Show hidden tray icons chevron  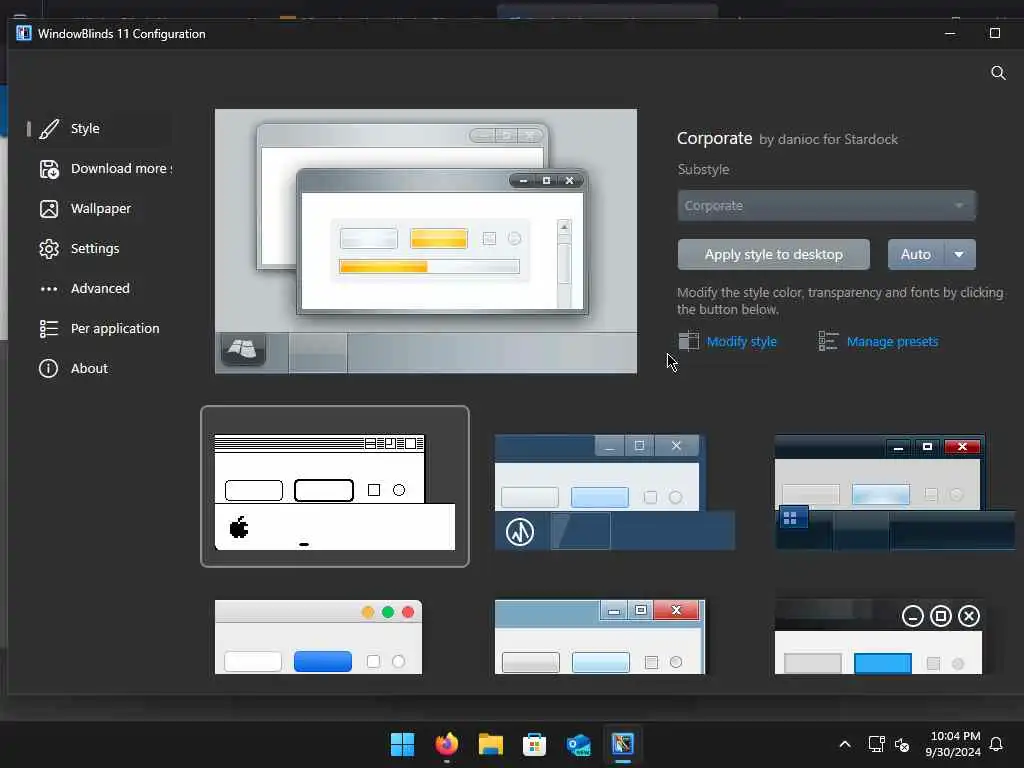point(844,744)
